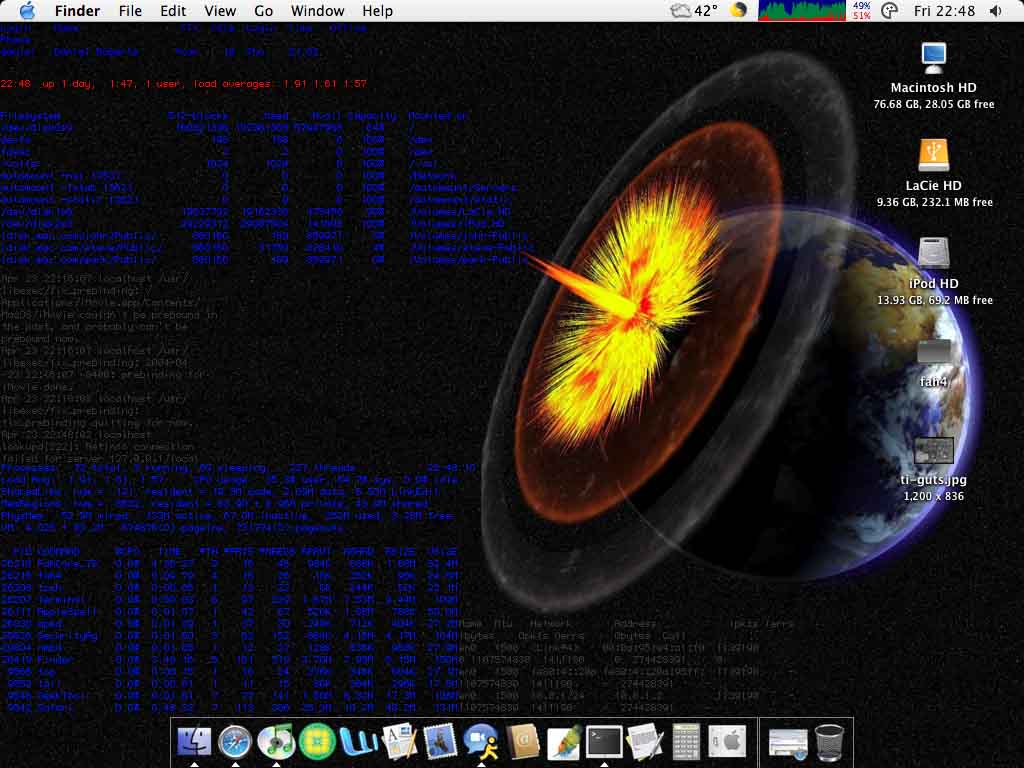The image size is (1024, 768).
Task: Click the volume icon in menu bar
Action: pyautogui.click(x=996, y=11)
